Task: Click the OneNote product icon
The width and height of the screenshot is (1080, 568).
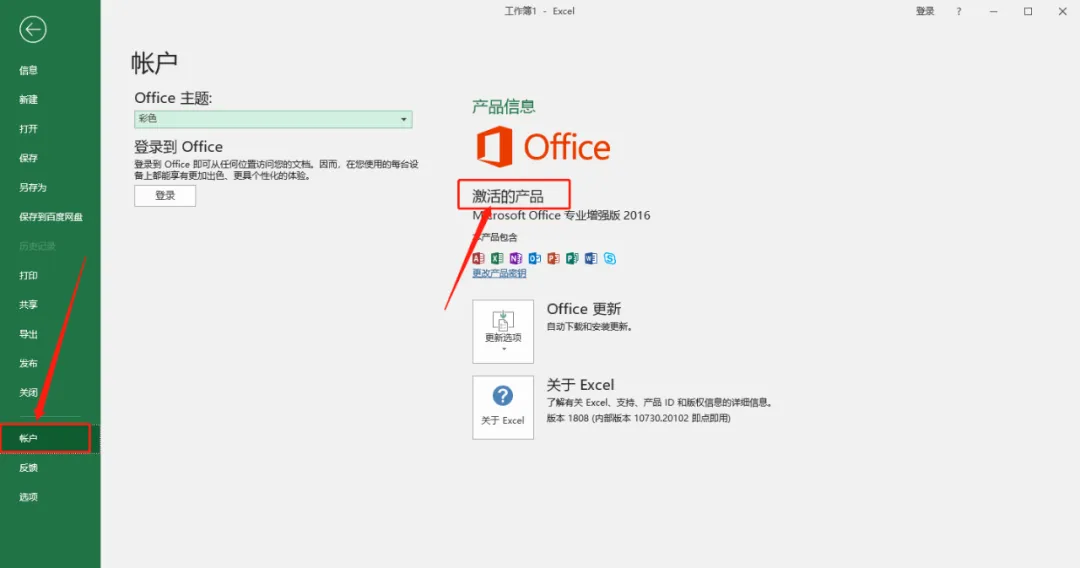Action: point(515,258)
